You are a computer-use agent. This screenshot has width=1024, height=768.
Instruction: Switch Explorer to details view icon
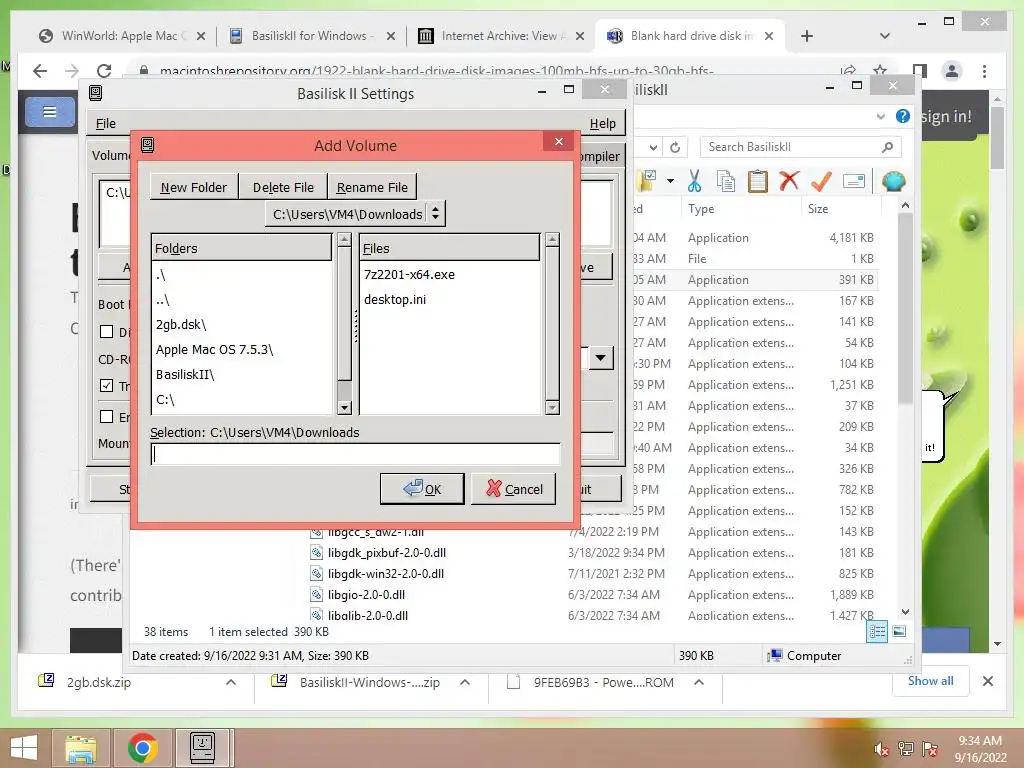click(x=877, y=631)
